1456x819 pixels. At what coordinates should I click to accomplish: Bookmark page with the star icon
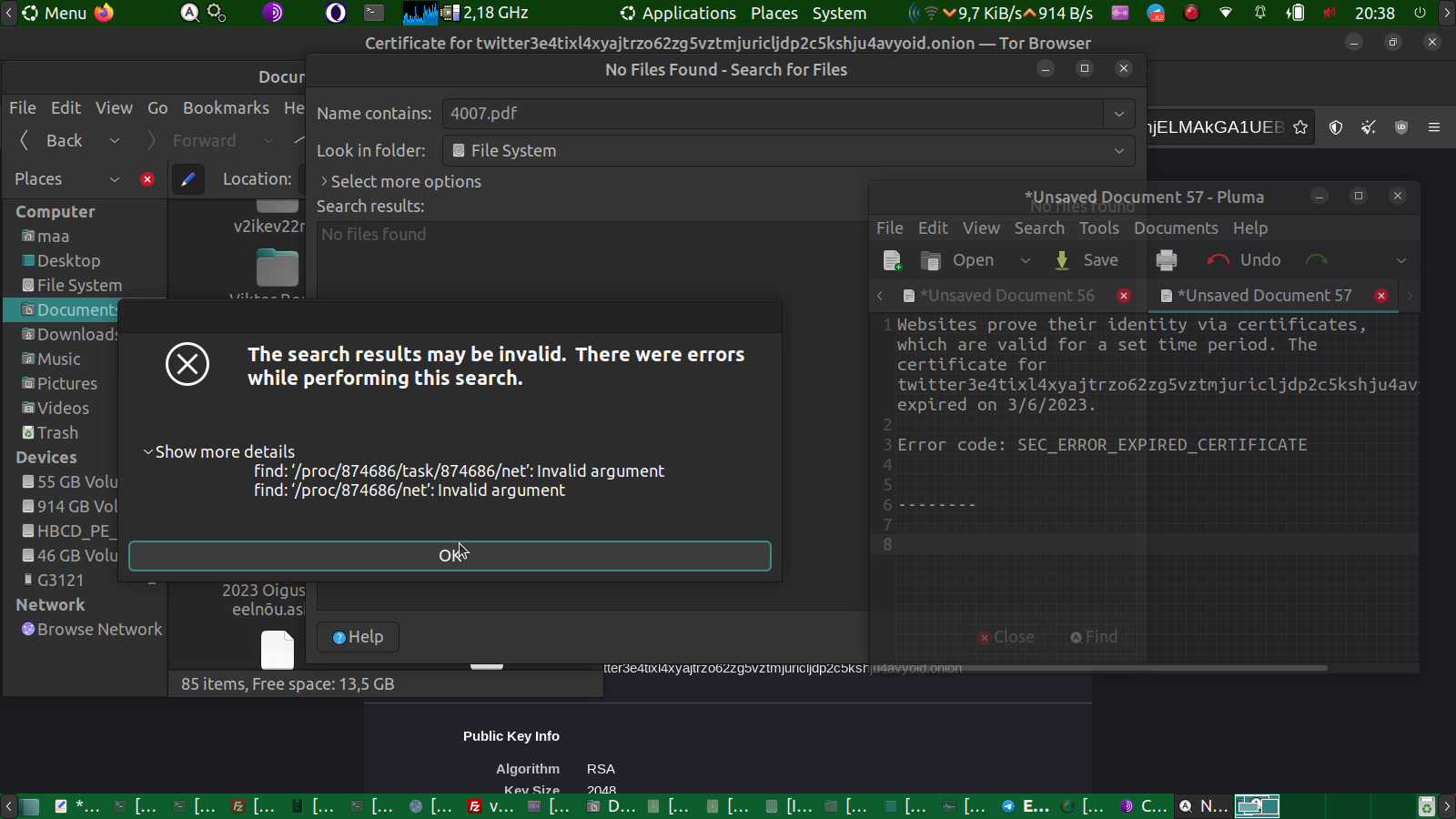click(x=1300, y=127)
